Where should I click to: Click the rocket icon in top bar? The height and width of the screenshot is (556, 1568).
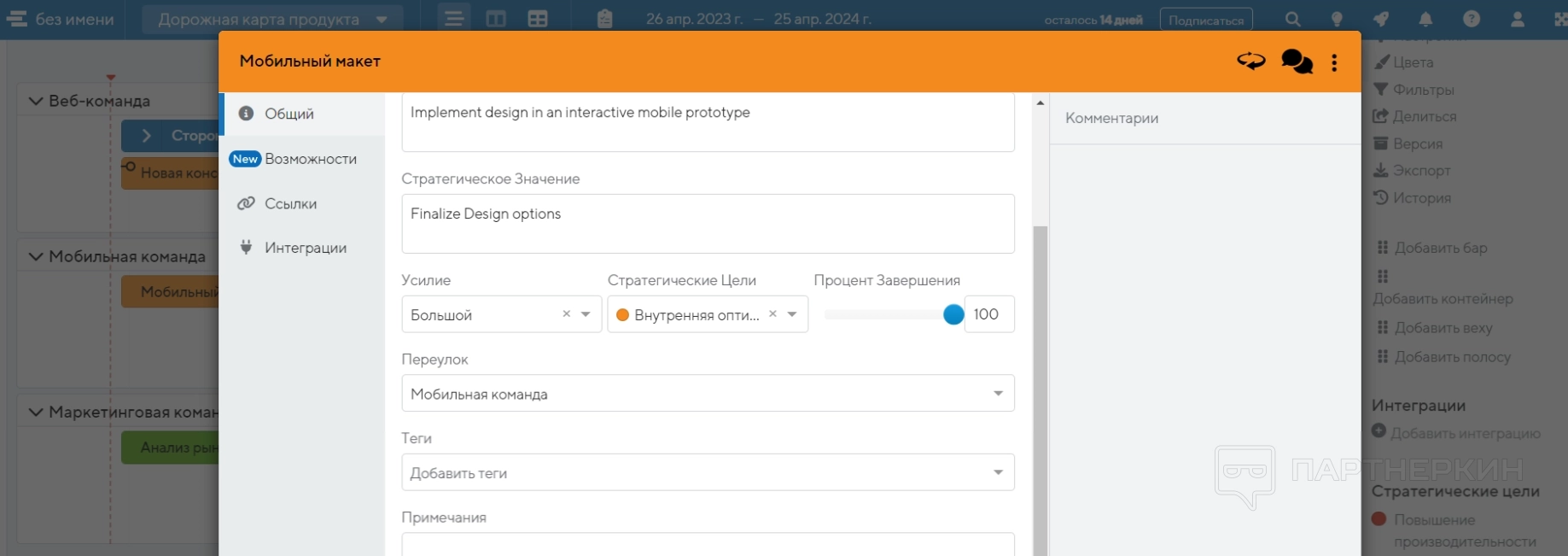point(1381,19)
